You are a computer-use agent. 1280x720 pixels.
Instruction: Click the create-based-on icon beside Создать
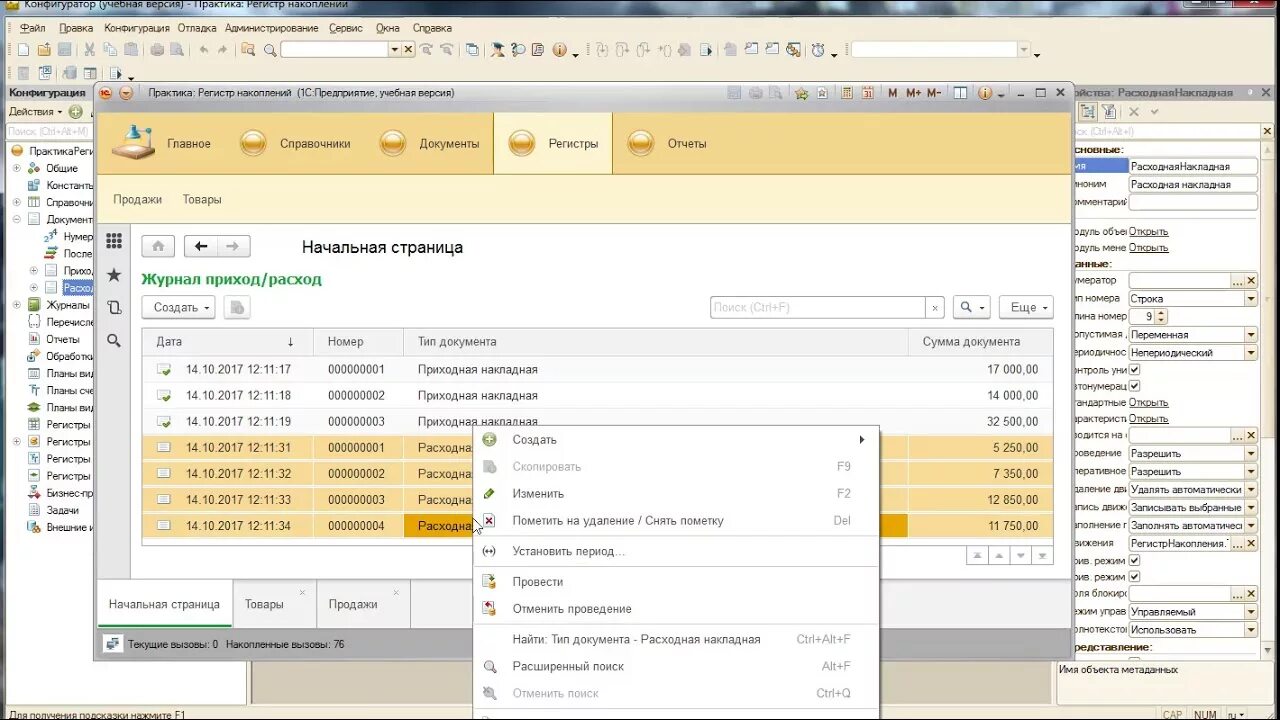coord(237,307)
